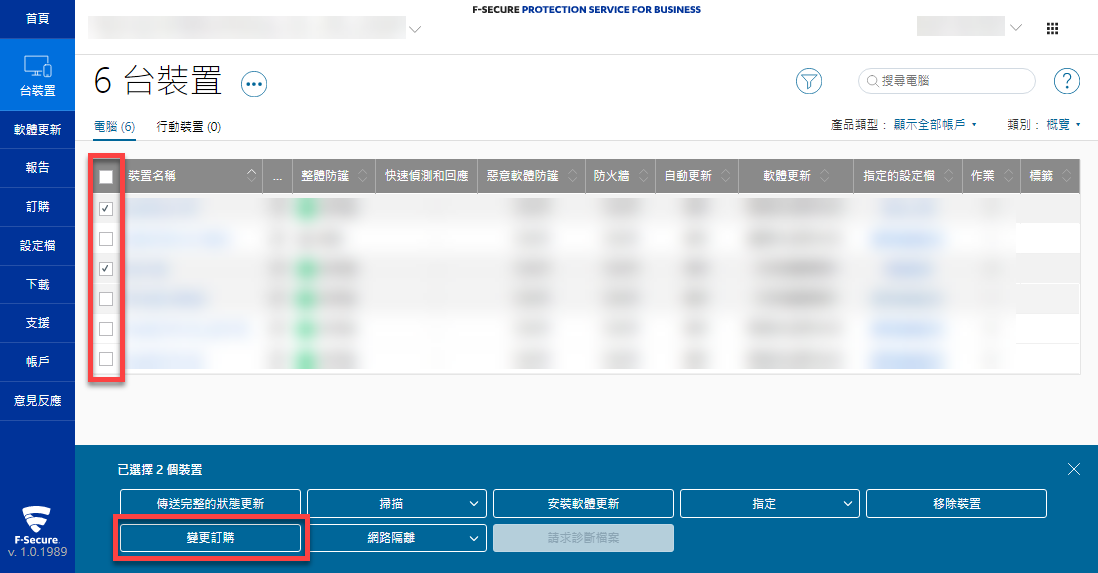Open the apps grid icon

point(1052,28)
